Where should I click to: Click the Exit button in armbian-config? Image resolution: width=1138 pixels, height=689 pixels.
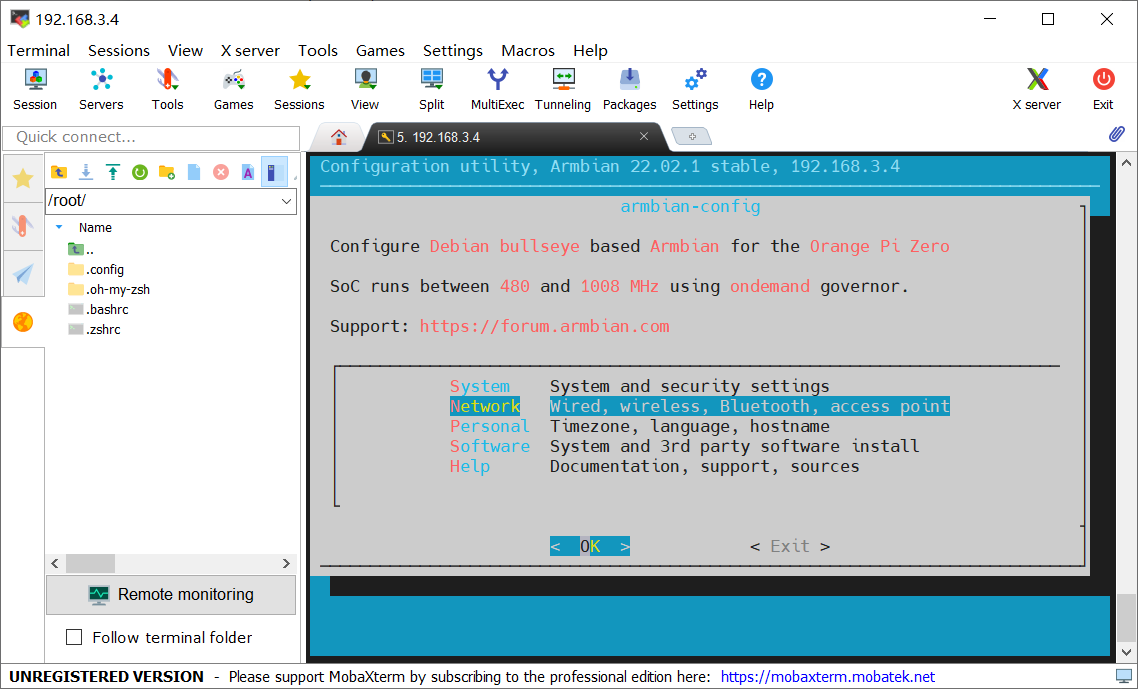coord(790,546)
